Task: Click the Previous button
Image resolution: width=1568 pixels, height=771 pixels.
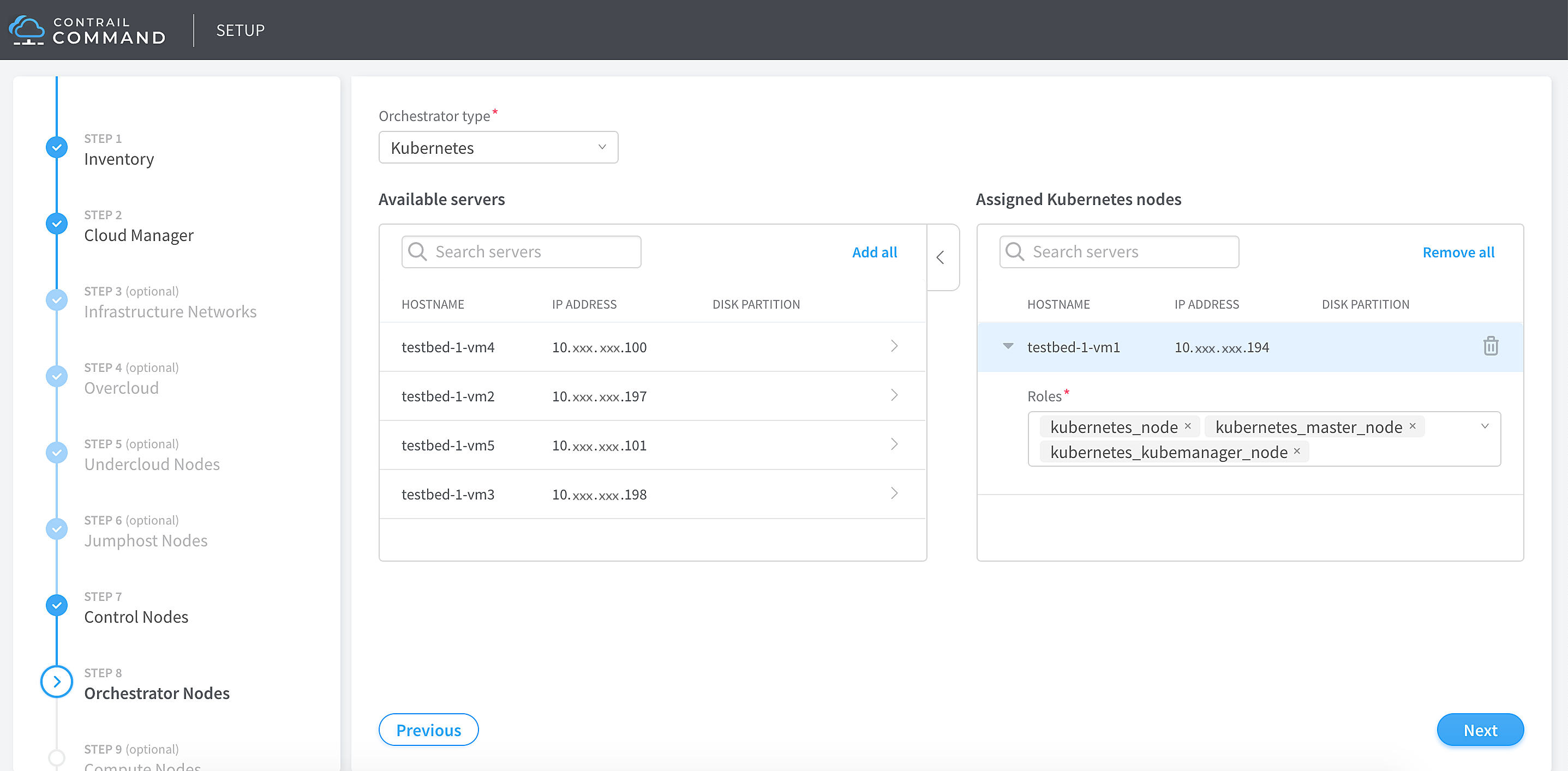Action: point(428,730)
